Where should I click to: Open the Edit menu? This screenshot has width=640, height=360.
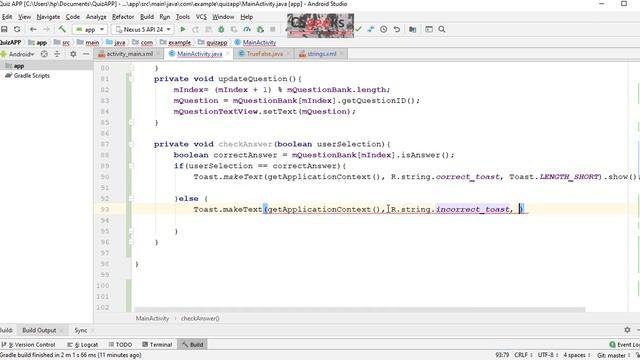tap(7, 17)
